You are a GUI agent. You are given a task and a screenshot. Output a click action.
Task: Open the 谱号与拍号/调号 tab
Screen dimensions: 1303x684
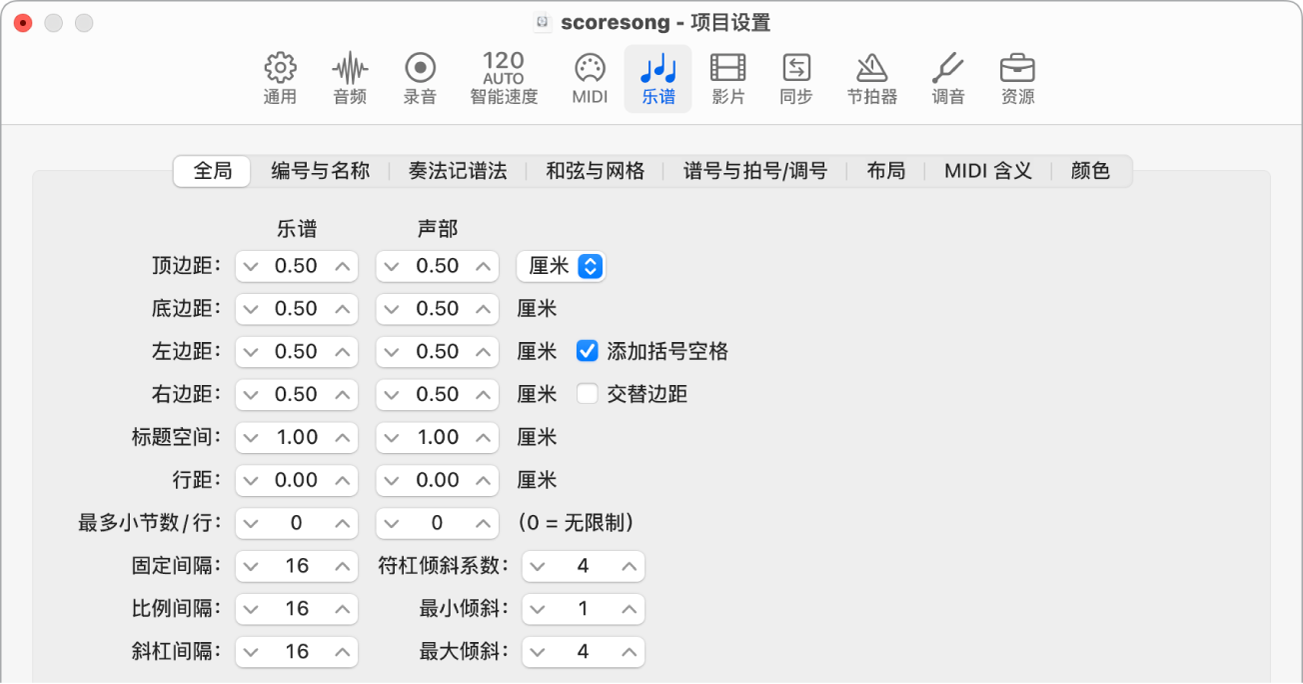[753, 170]
